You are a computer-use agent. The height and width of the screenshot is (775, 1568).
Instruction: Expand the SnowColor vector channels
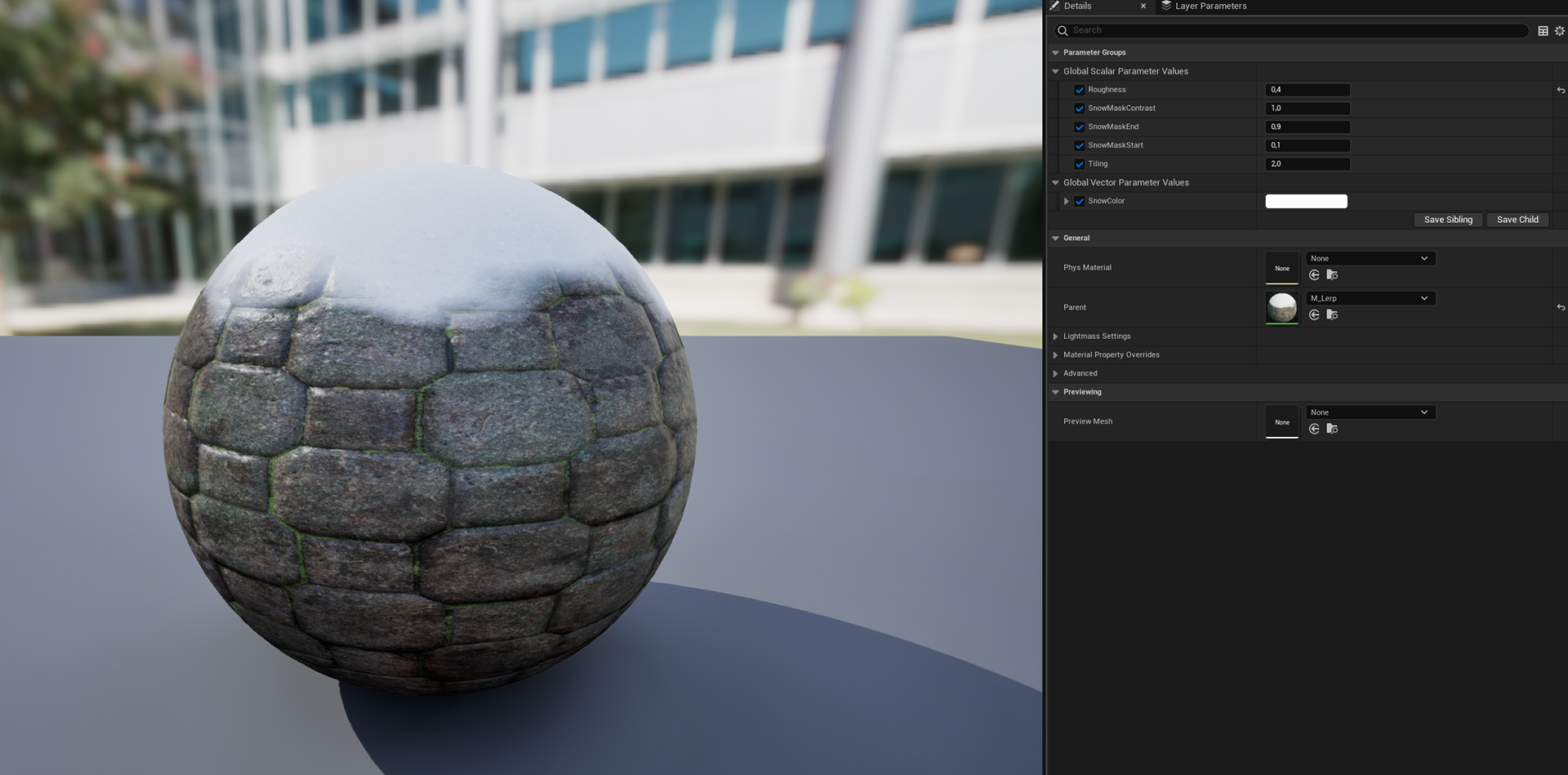pos(1066,201)
